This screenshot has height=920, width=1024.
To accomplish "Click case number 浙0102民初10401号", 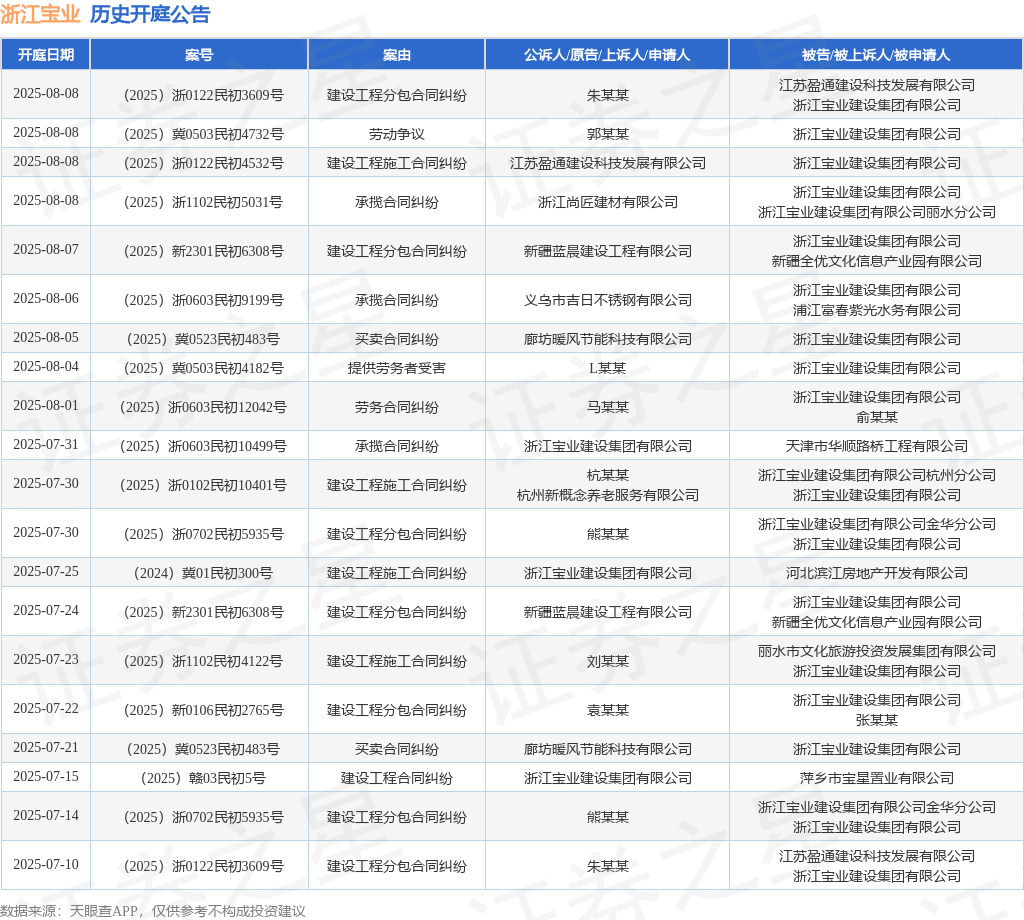I will [204, 485].
